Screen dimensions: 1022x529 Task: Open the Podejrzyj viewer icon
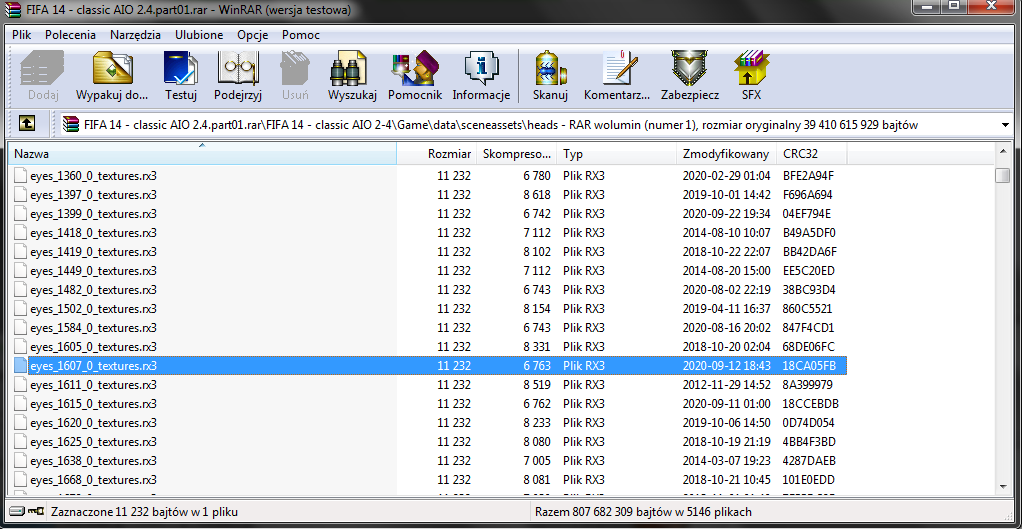(238, 68)
